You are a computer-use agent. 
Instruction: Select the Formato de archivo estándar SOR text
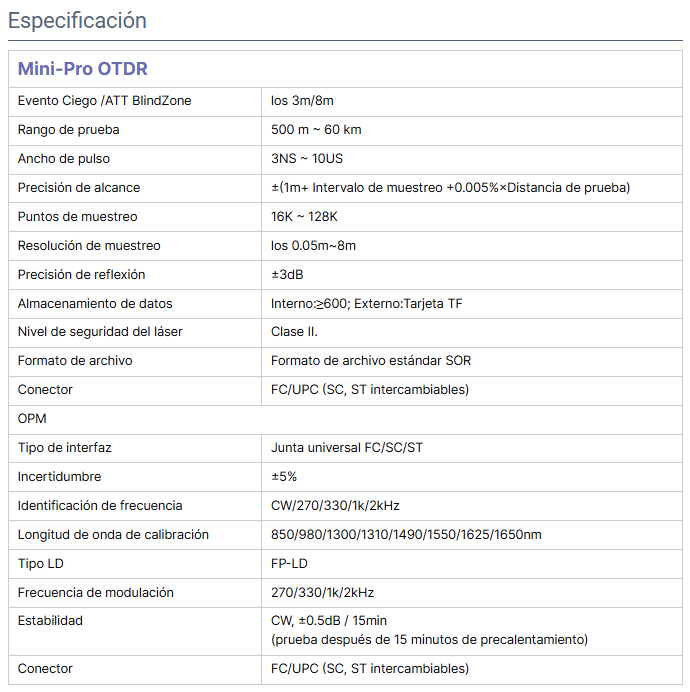click(x=371, y=361)
